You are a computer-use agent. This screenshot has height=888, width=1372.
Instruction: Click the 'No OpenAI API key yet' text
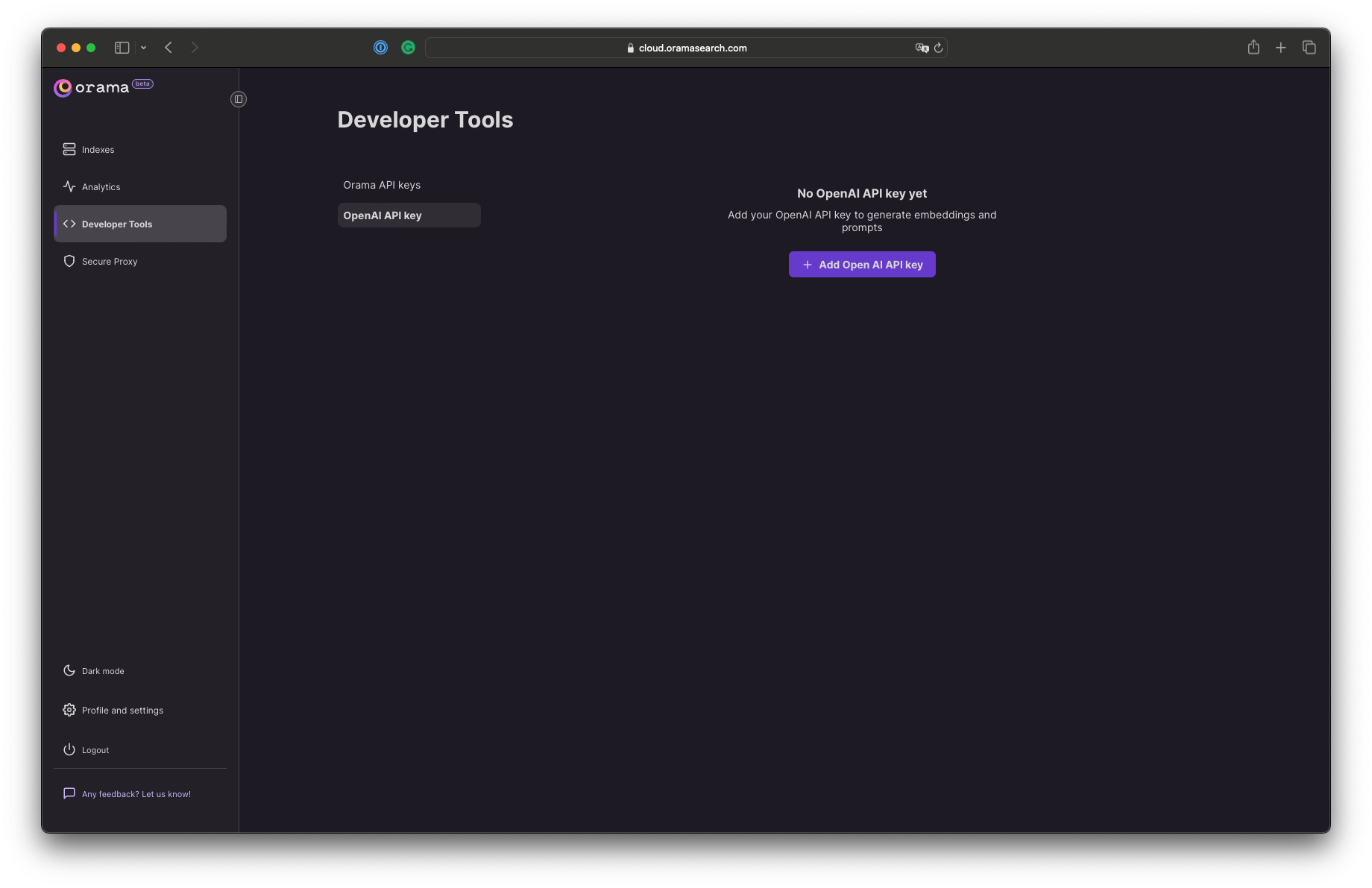tap(862, 194)
